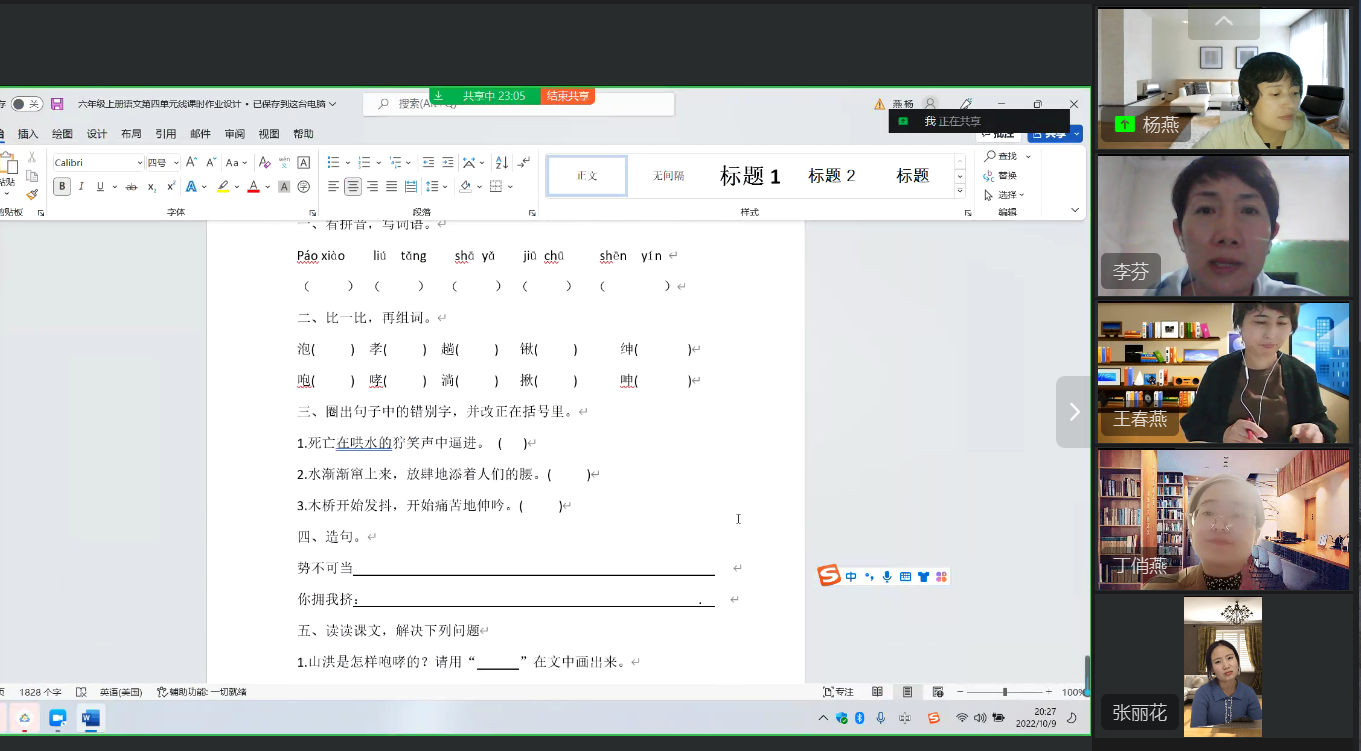
Task: Justify paragraph text
Action: [391, 187]
